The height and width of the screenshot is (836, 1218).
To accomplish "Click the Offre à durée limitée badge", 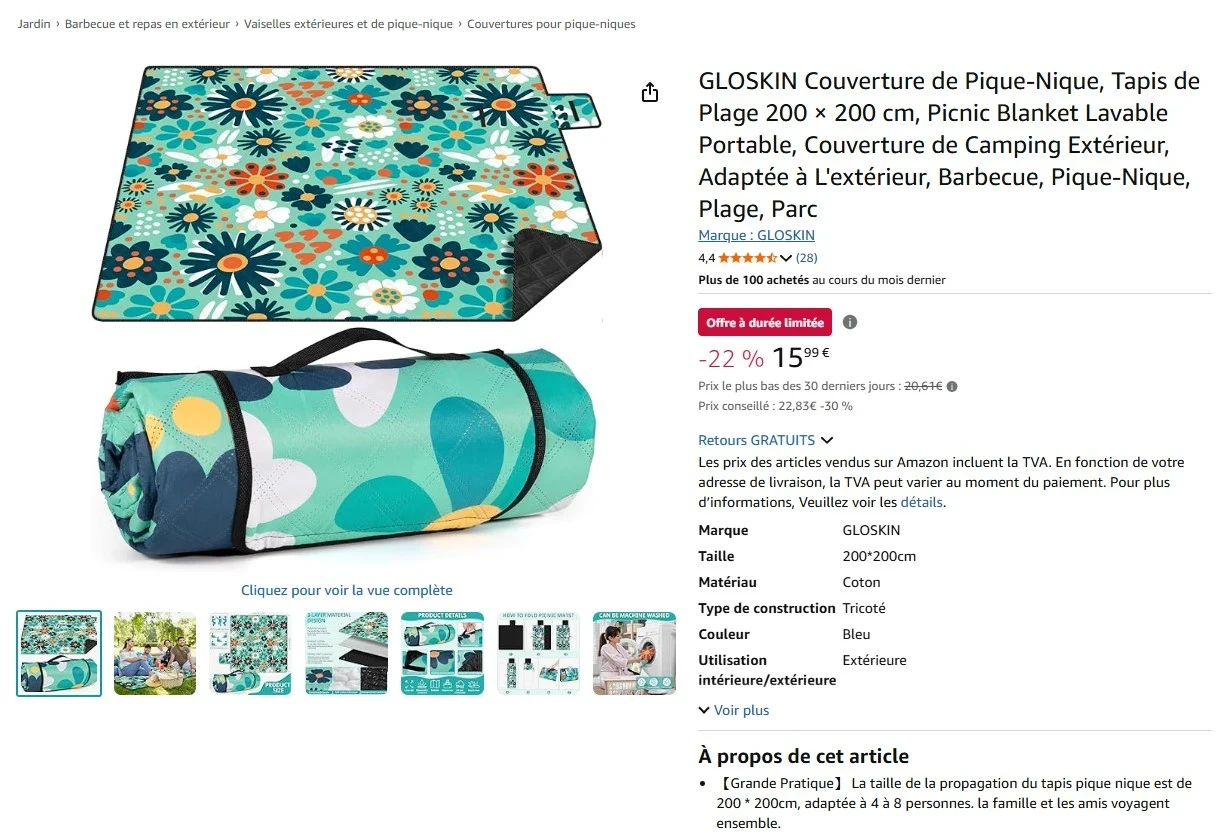I will (x=764, y=321).
